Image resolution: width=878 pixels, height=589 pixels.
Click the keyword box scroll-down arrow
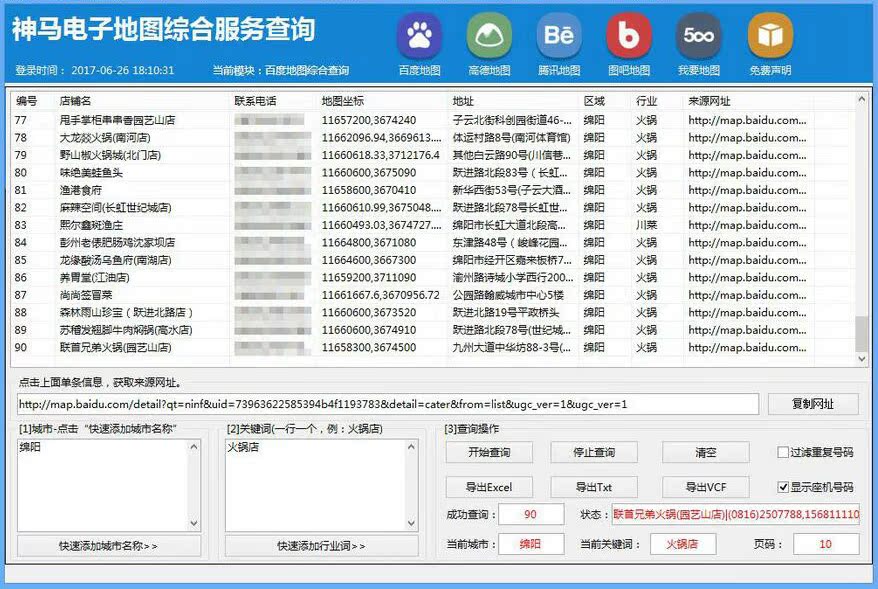pos(412,523)
